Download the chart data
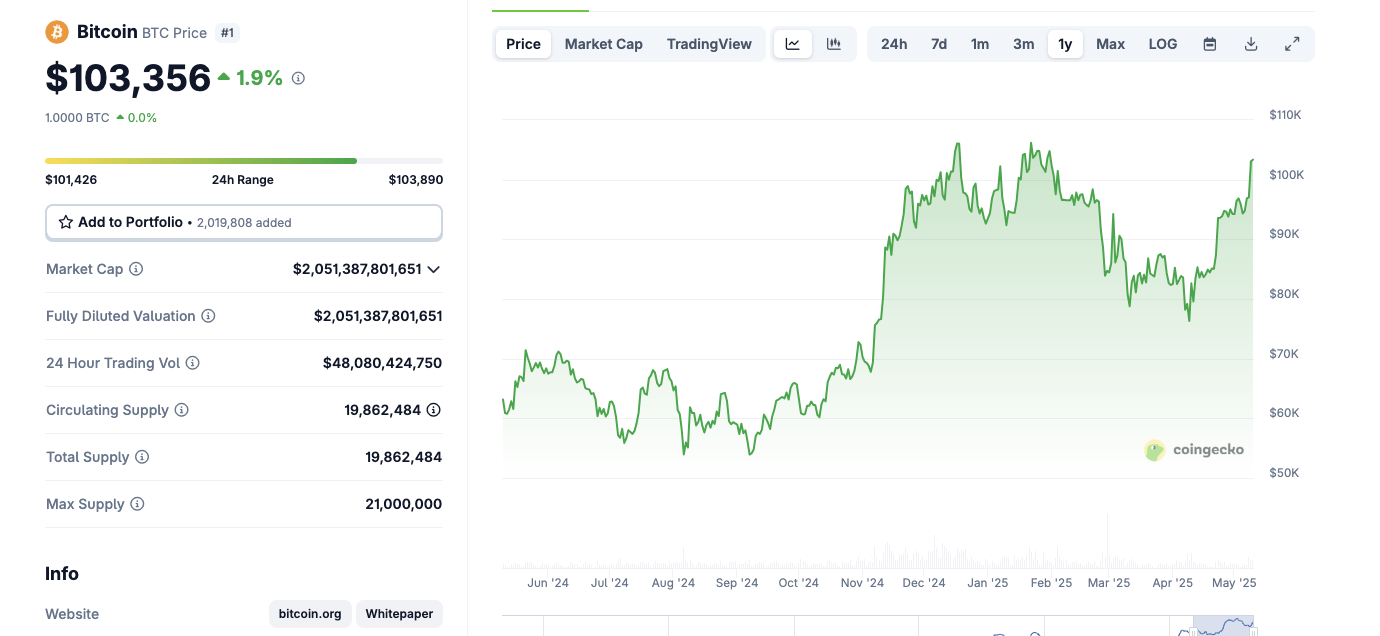The height and width of the screenshot is (636, 1380). (x=1251, y=44)
